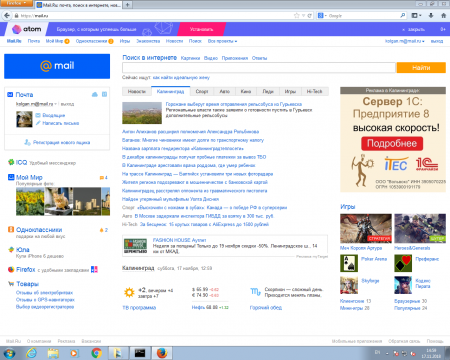This screenshot has width=450, height=360.
Task: Click the Chrome icon in taskbar
Action: [x=97, y=353]
